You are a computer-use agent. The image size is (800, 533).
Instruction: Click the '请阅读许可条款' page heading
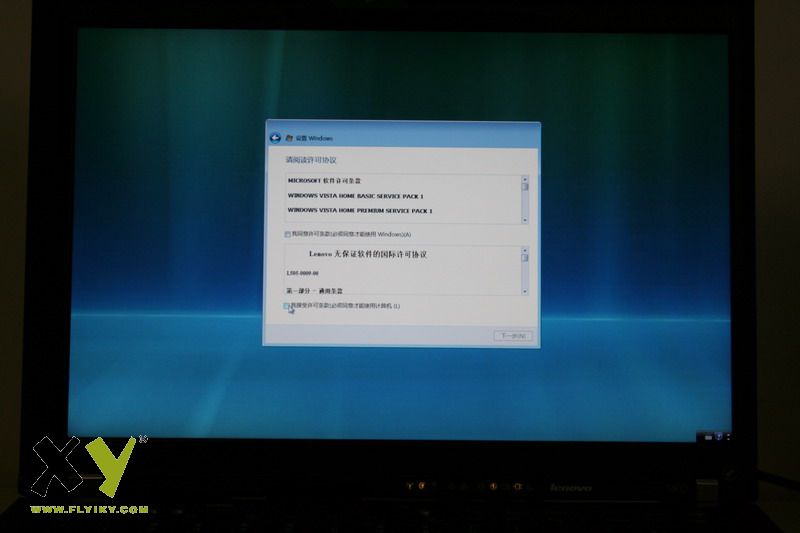311,160
